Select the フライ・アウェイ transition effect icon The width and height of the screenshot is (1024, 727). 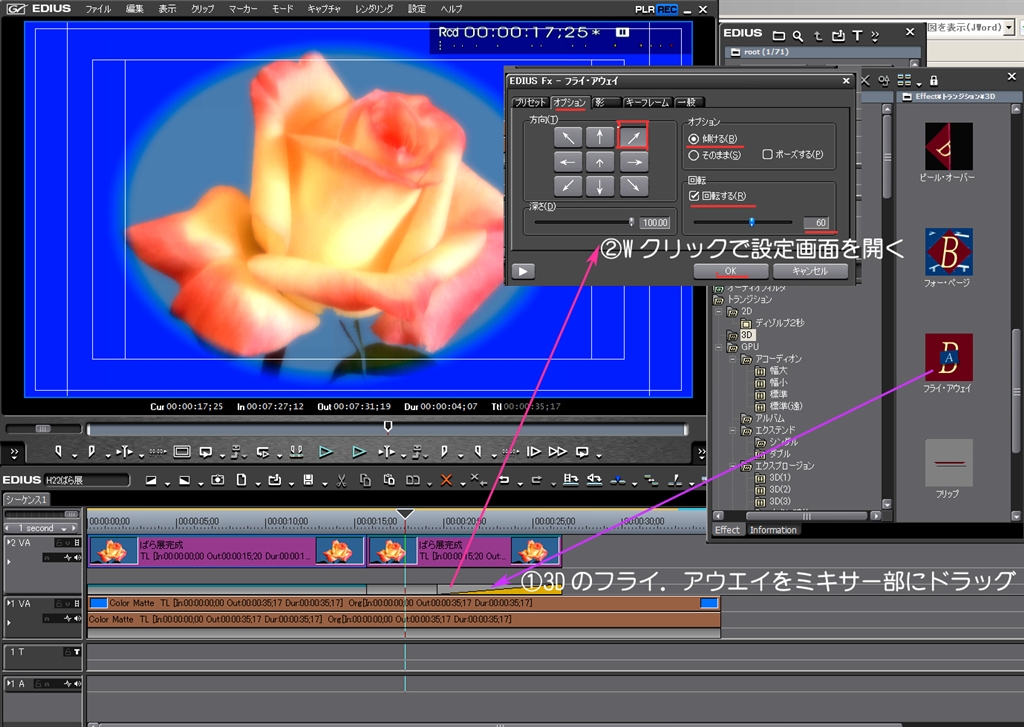[x=948, y=358]
